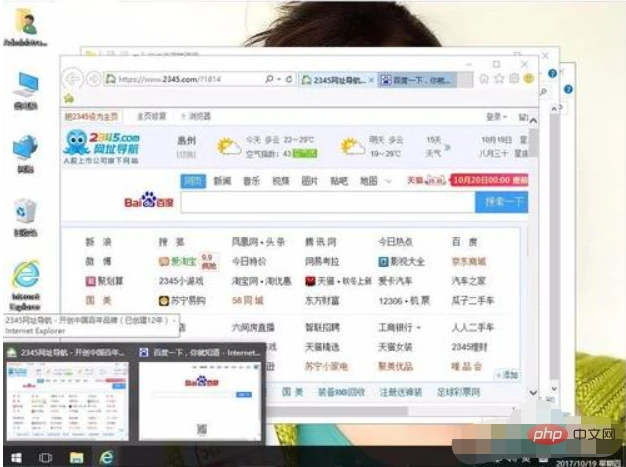Expand the 工商银行 dropdown arrow
Viewport: 626px width, 467px height.
coord(418,328)
